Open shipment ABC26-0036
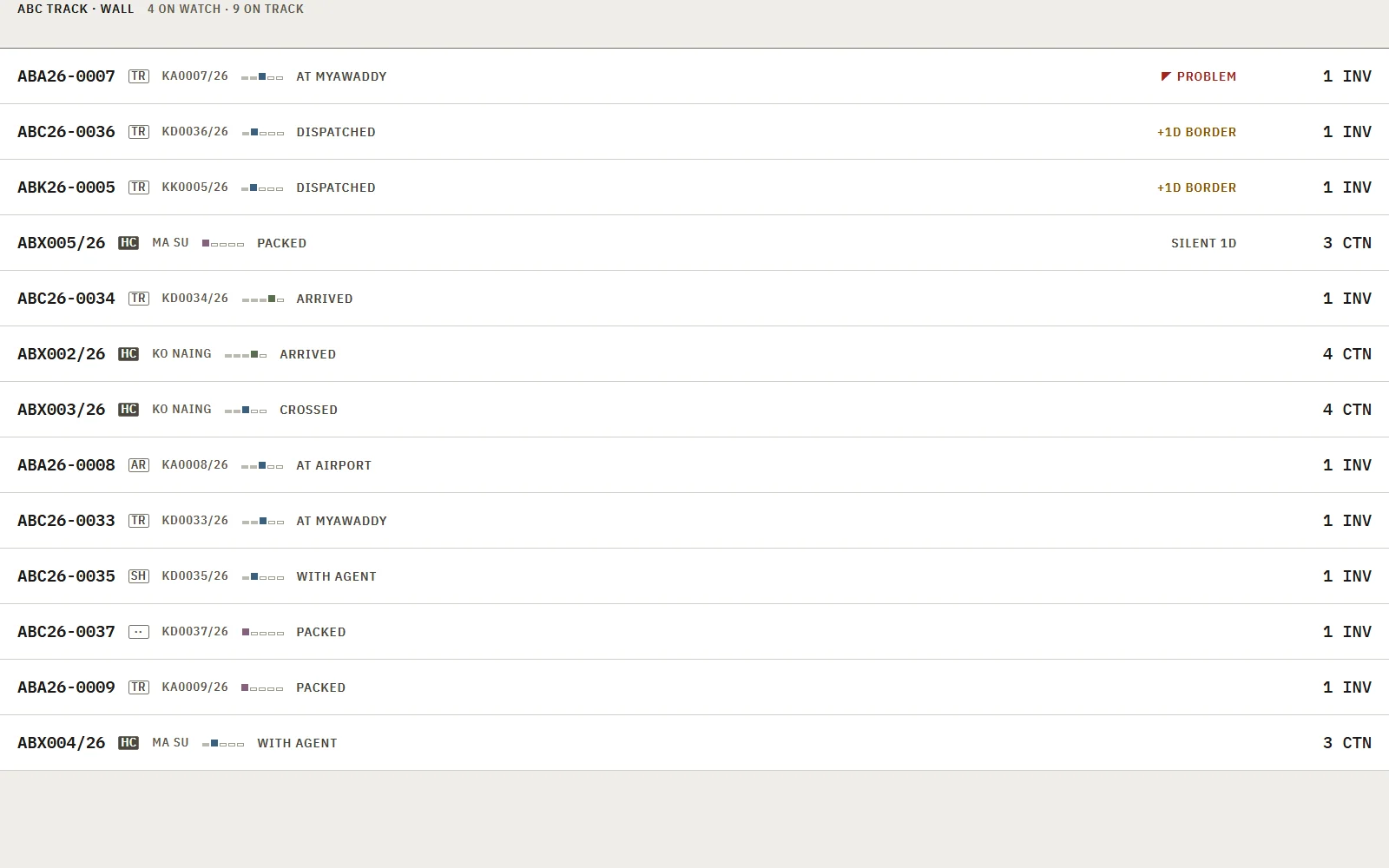 coord(694,132)
